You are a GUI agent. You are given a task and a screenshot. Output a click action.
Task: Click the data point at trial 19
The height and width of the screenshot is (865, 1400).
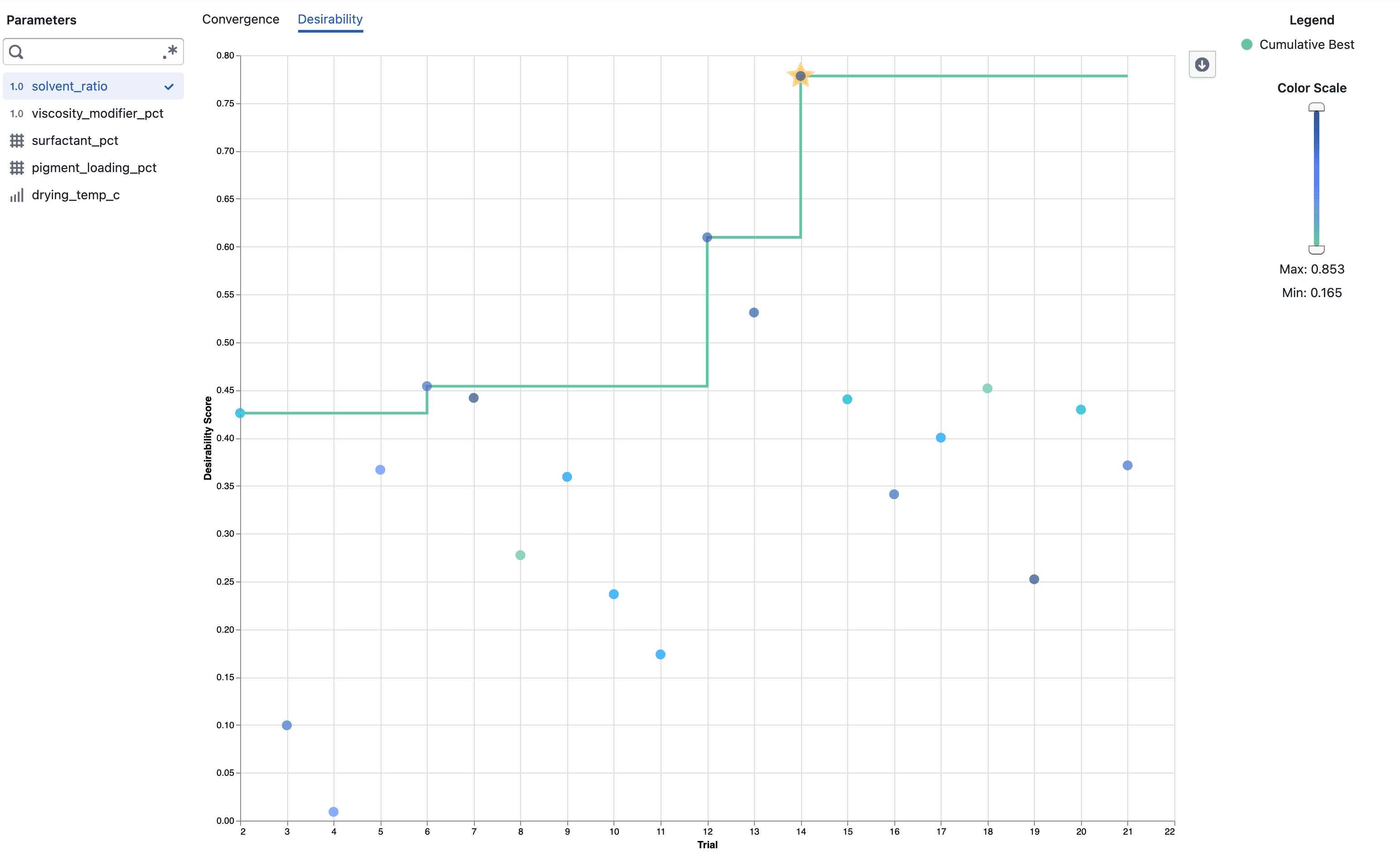coord(1034,580)
